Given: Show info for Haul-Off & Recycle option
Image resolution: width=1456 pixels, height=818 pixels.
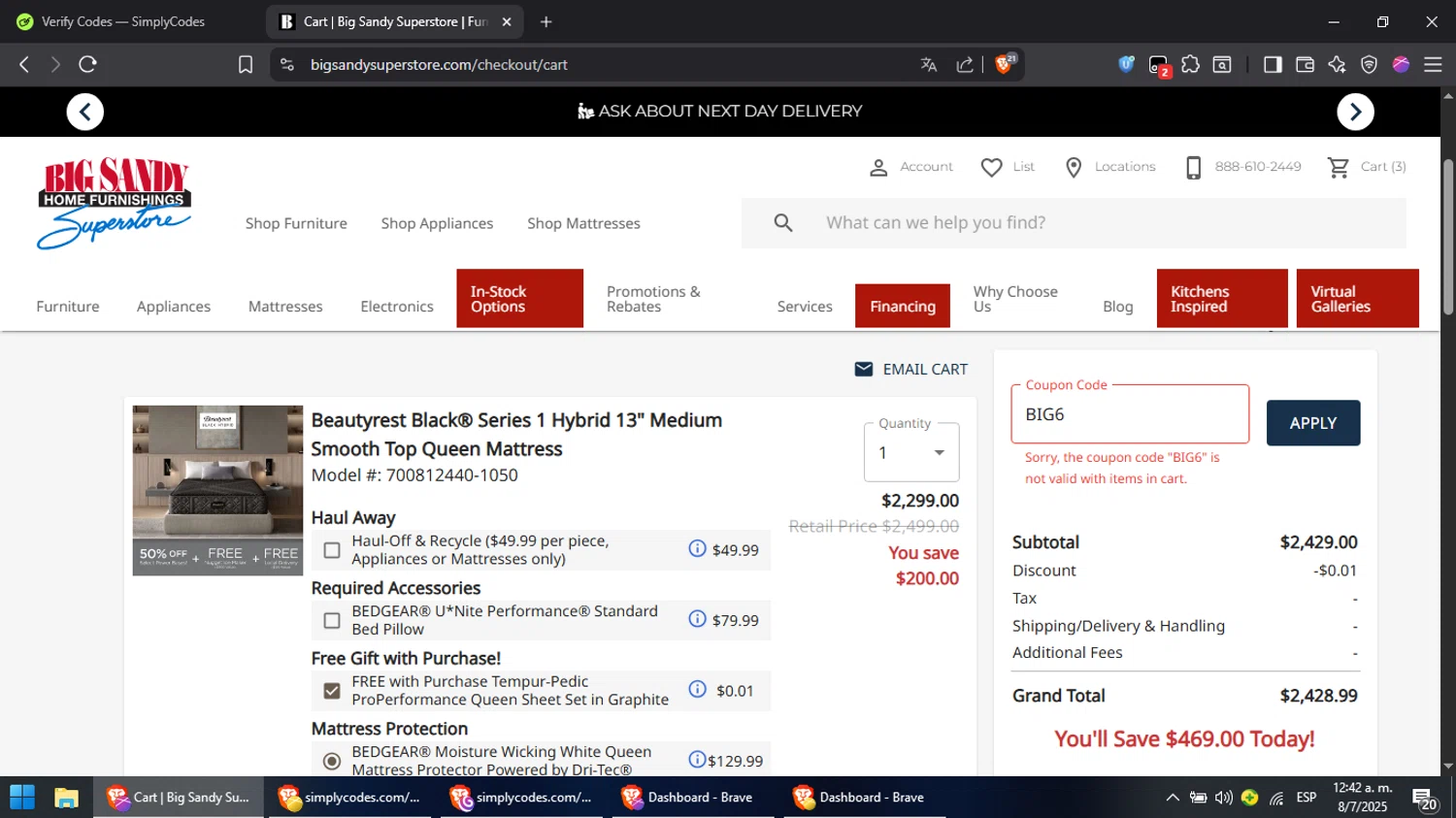Looking at the screenshot, I should pos(697,548).
